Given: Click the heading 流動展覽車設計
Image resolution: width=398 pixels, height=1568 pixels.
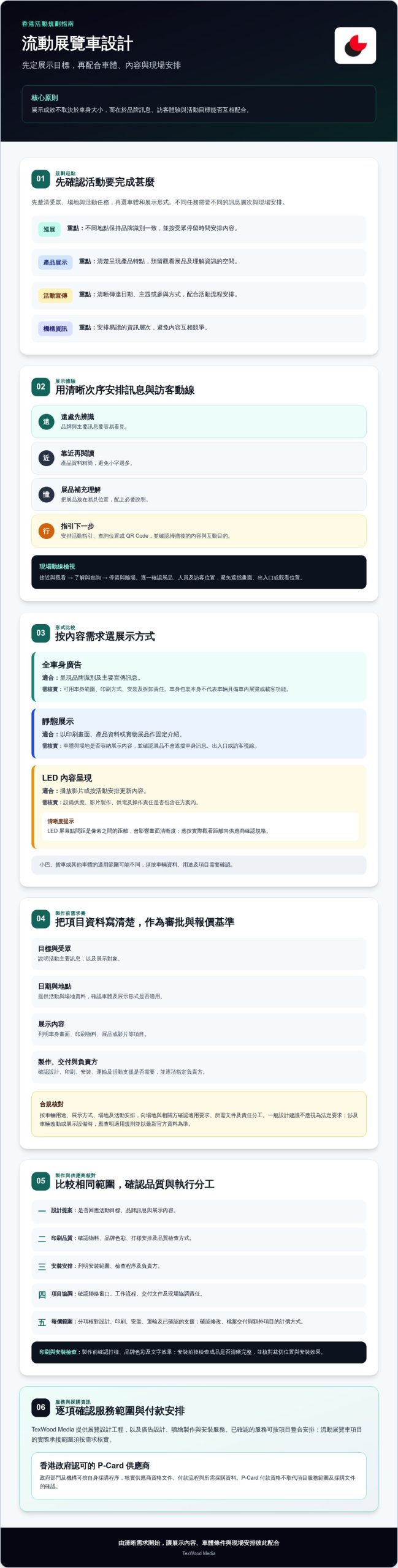Looking at the screenshot, I should coord(77,43).
